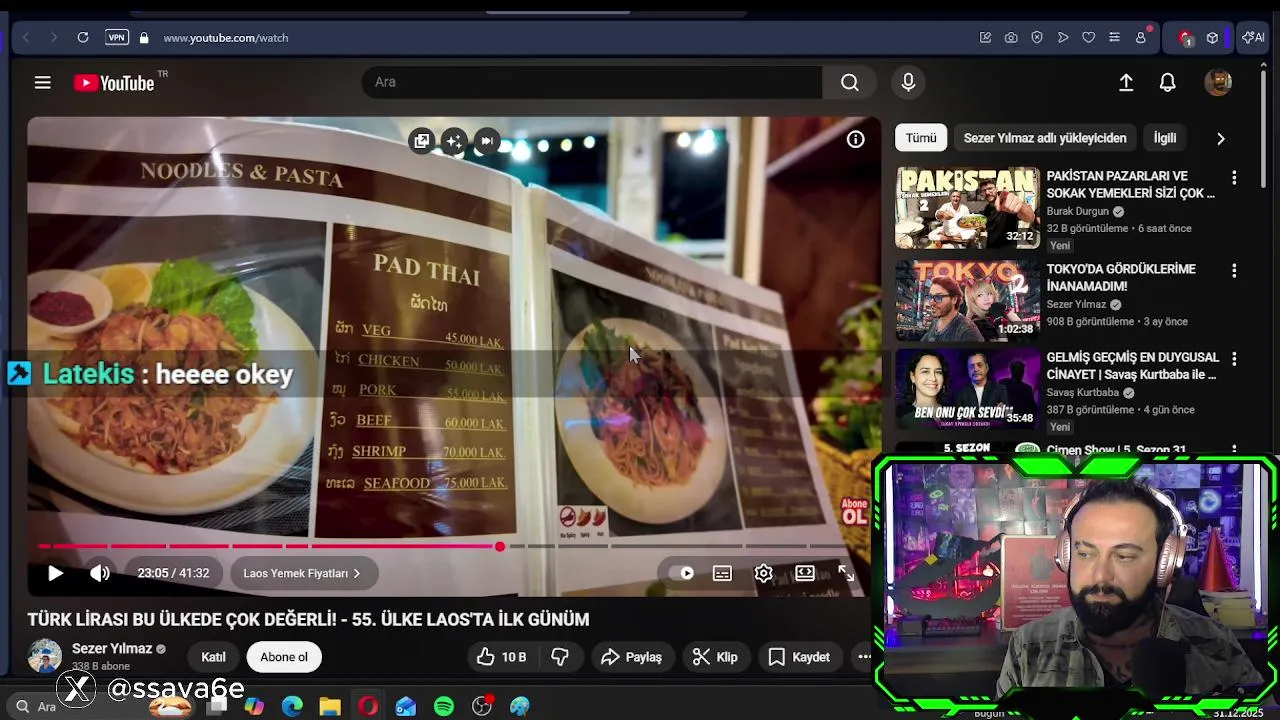1280x720 pixels.
Task: Open options menu for Pakistan Pazarları video
Action: pyautogui.click(x=1234, y=177)
